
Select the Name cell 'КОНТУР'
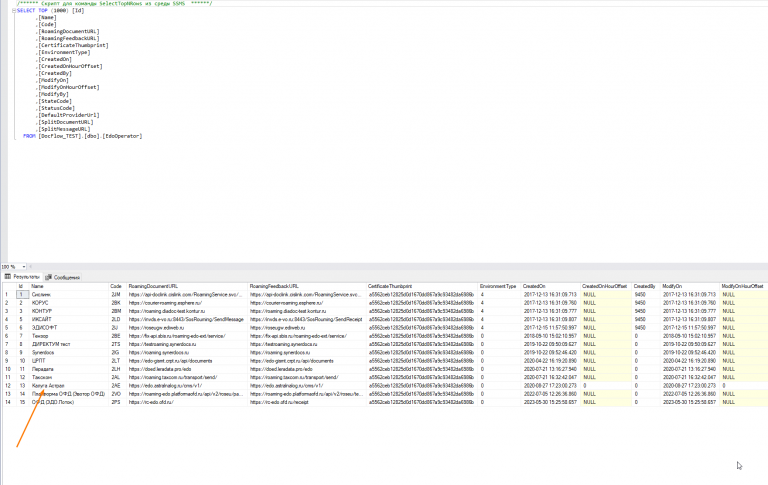click(69, 311)
